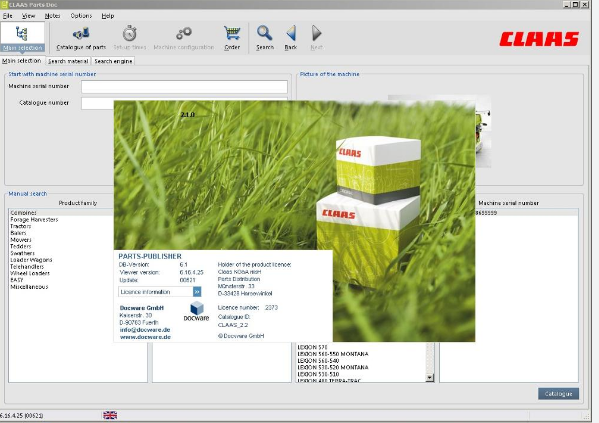Select LEXION 570 entry

coord(312,347)
